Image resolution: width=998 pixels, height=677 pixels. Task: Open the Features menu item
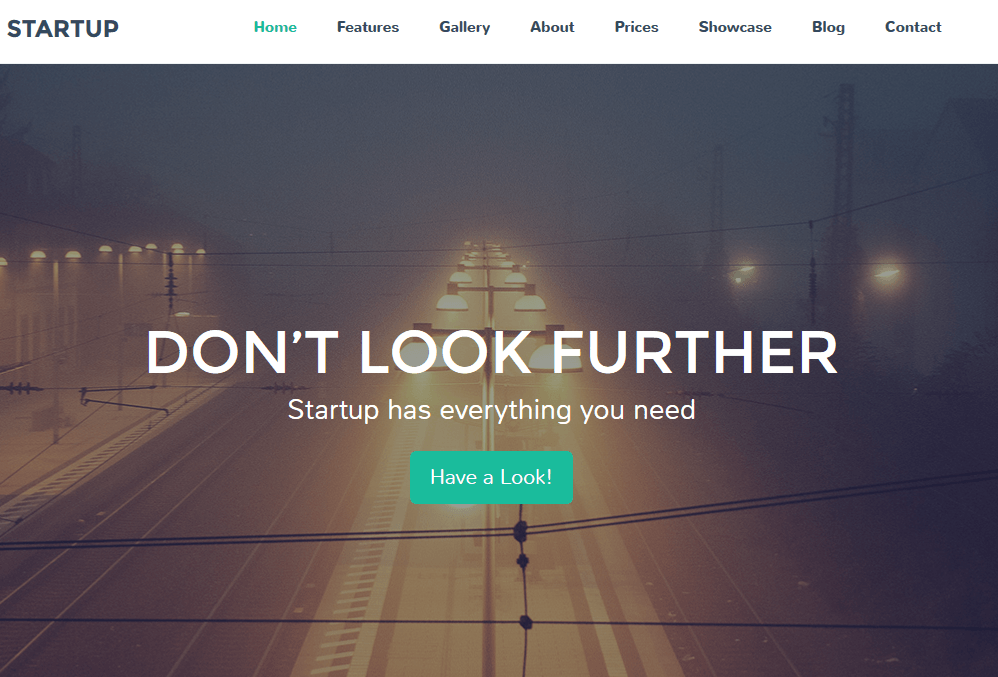pos(368,27)
